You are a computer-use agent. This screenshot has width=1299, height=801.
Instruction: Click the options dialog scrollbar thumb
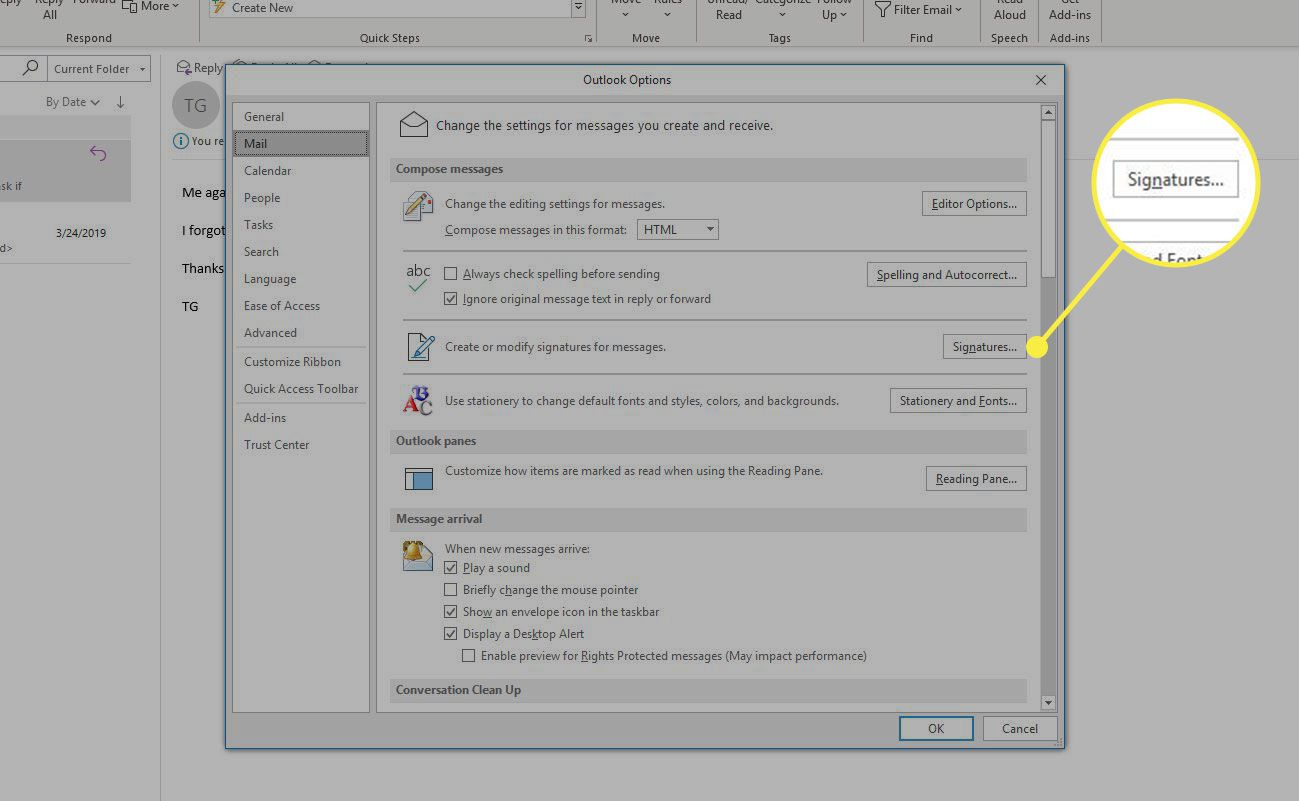coord(1048,200)
